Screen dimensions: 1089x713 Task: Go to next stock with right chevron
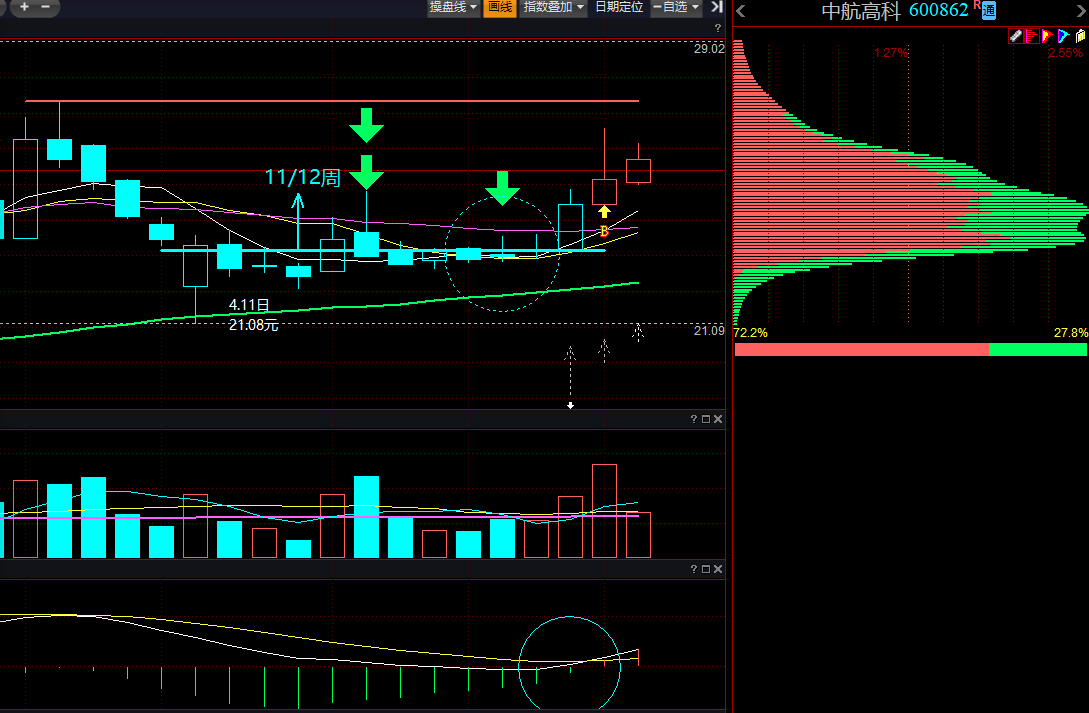pos(1081,11)
